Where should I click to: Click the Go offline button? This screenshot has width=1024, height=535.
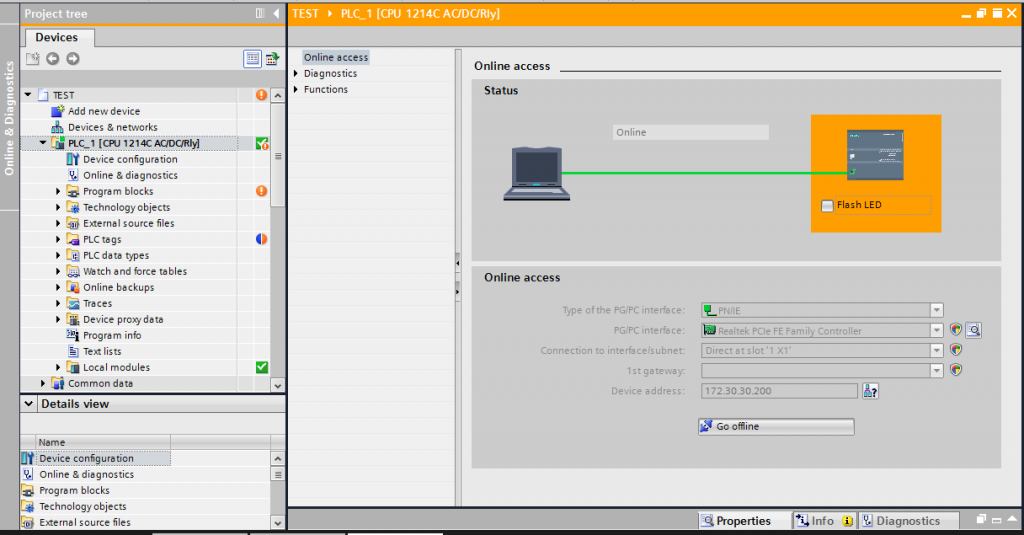tap(776, 427)
